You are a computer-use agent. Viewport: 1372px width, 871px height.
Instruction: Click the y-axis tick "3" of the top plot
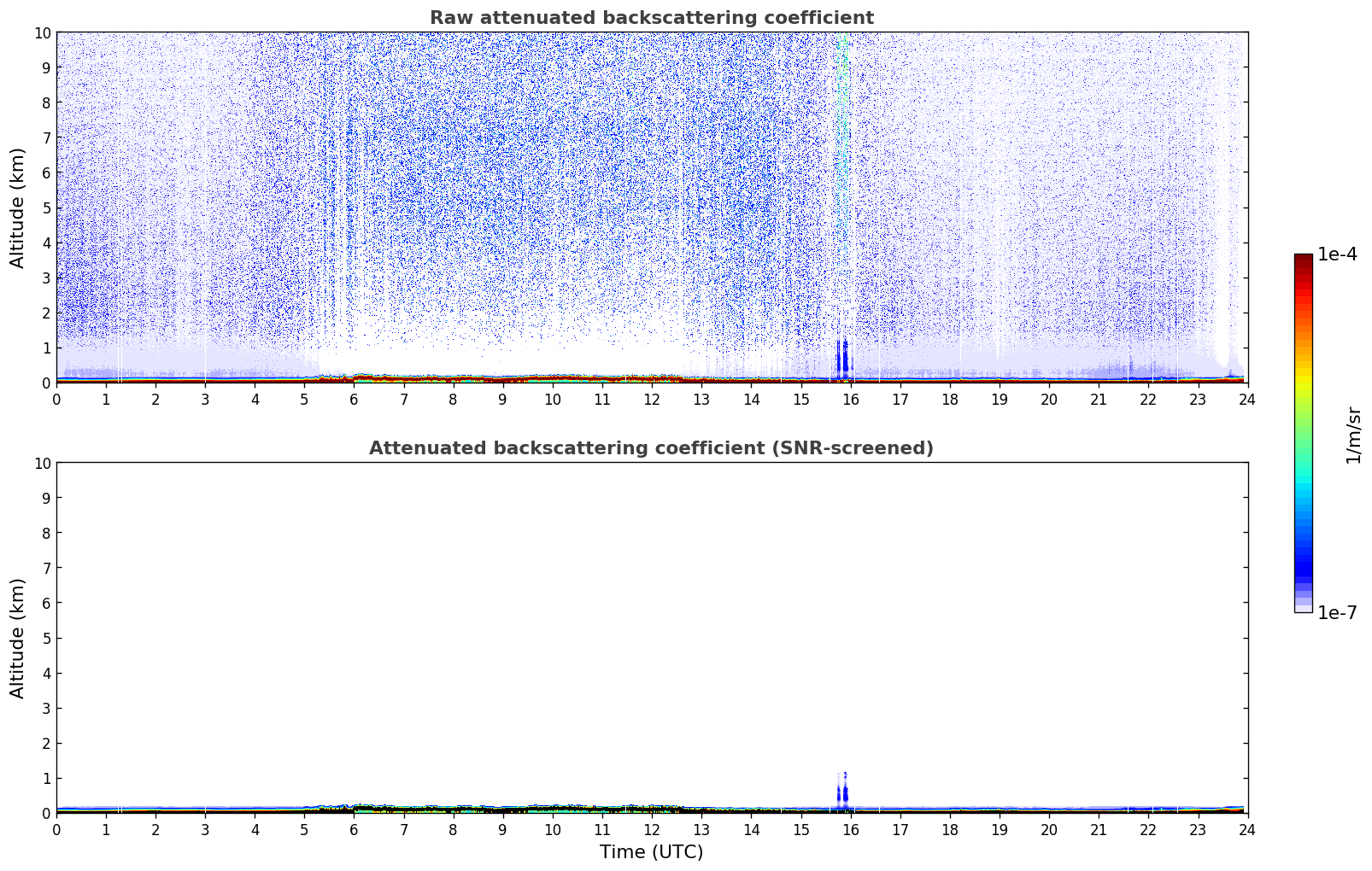click(46, 278)
